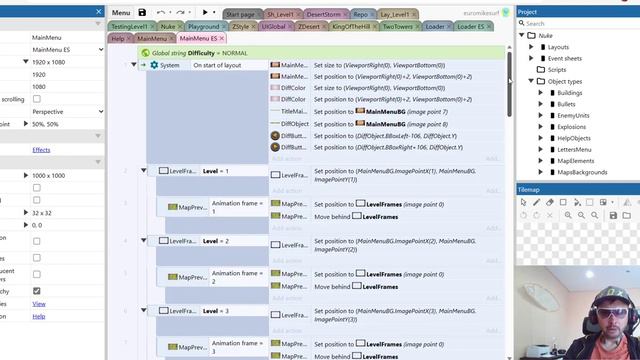Viewport: 640px width, 360px height.
Task: Select the Tilemap fill bucket tool
Action: pos(577,202)
